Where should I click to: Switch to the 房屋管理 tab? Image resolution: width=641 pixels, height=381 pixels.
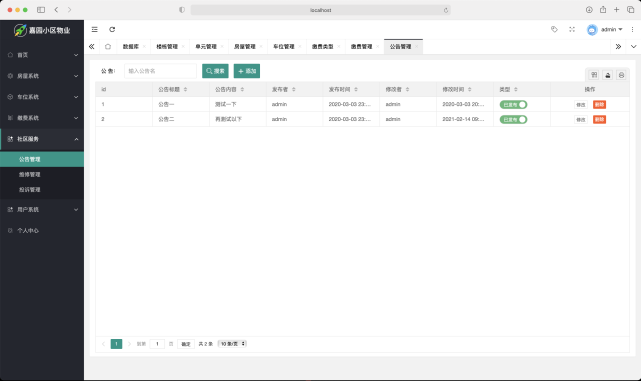point(244,47)
